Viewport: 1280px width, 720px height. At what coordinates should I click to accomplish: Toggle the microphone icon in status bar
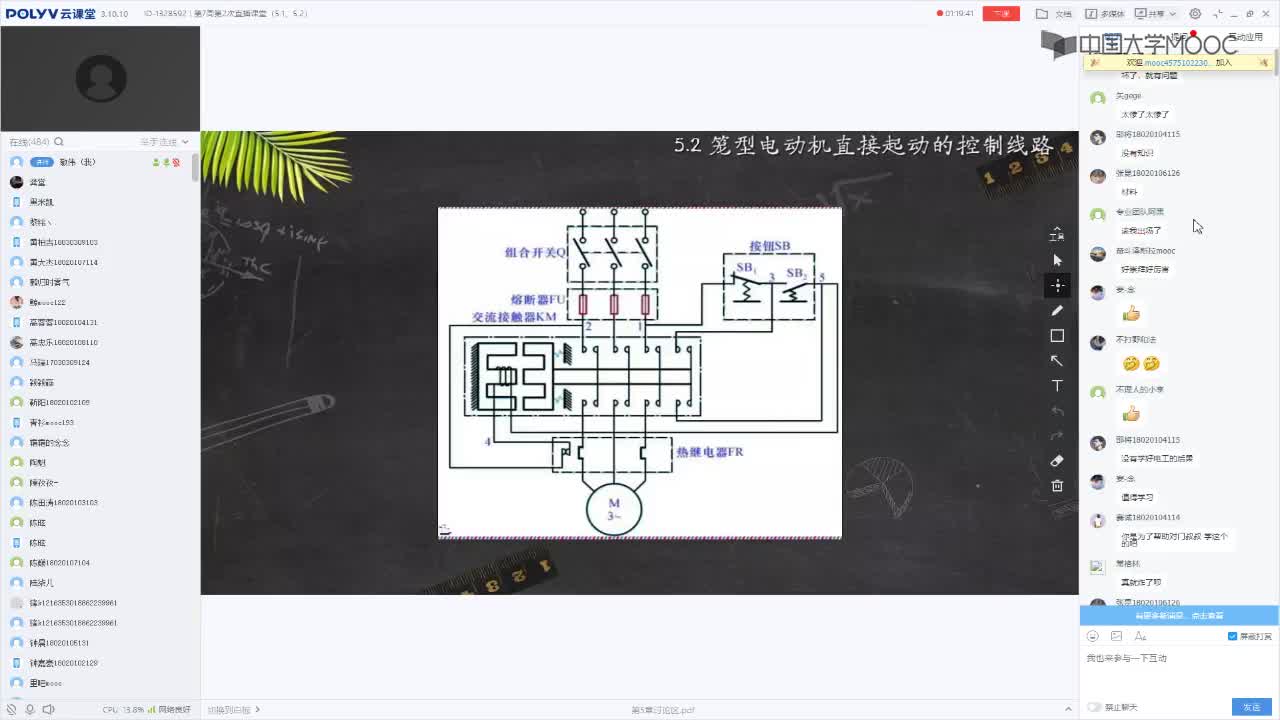click(x=30, y=710)
